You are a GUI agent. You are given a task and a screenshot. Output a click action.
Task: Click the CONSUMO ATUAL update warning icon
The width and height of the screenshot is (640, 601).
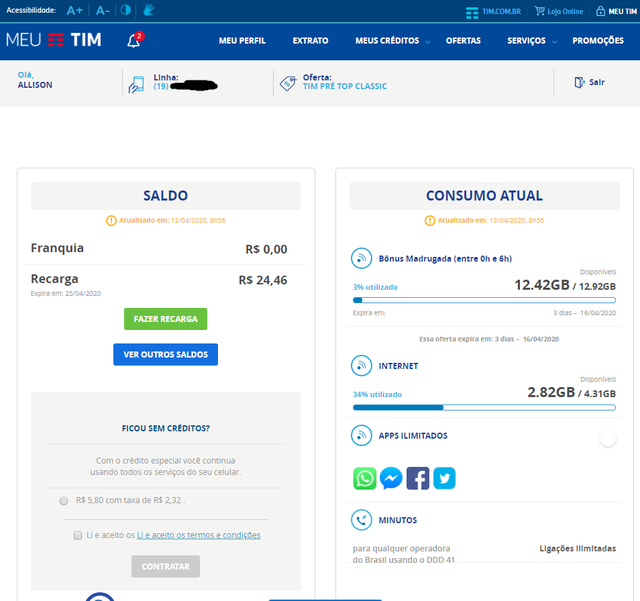pyautogui.click(x=430, y=220)
